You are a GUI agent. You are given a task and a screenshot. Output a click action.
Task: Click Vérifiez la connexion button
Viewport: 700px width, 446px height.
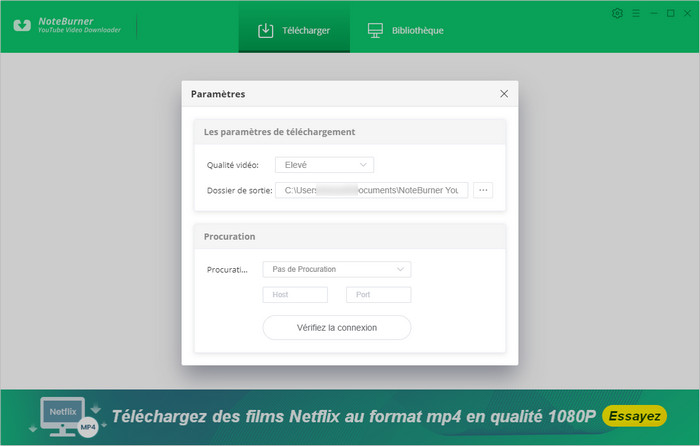point(337,328)
